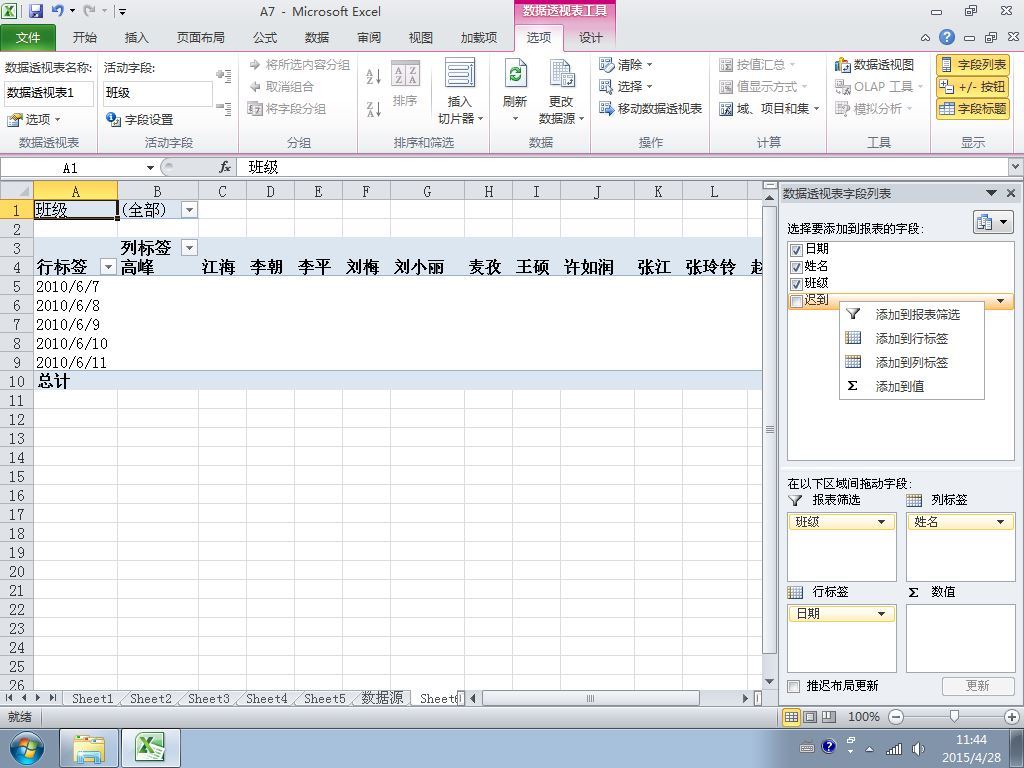Click the fx insert function icon
The width and height of the screenshot is (1024, 768).
pyautogui.click(x=225, y=167)
